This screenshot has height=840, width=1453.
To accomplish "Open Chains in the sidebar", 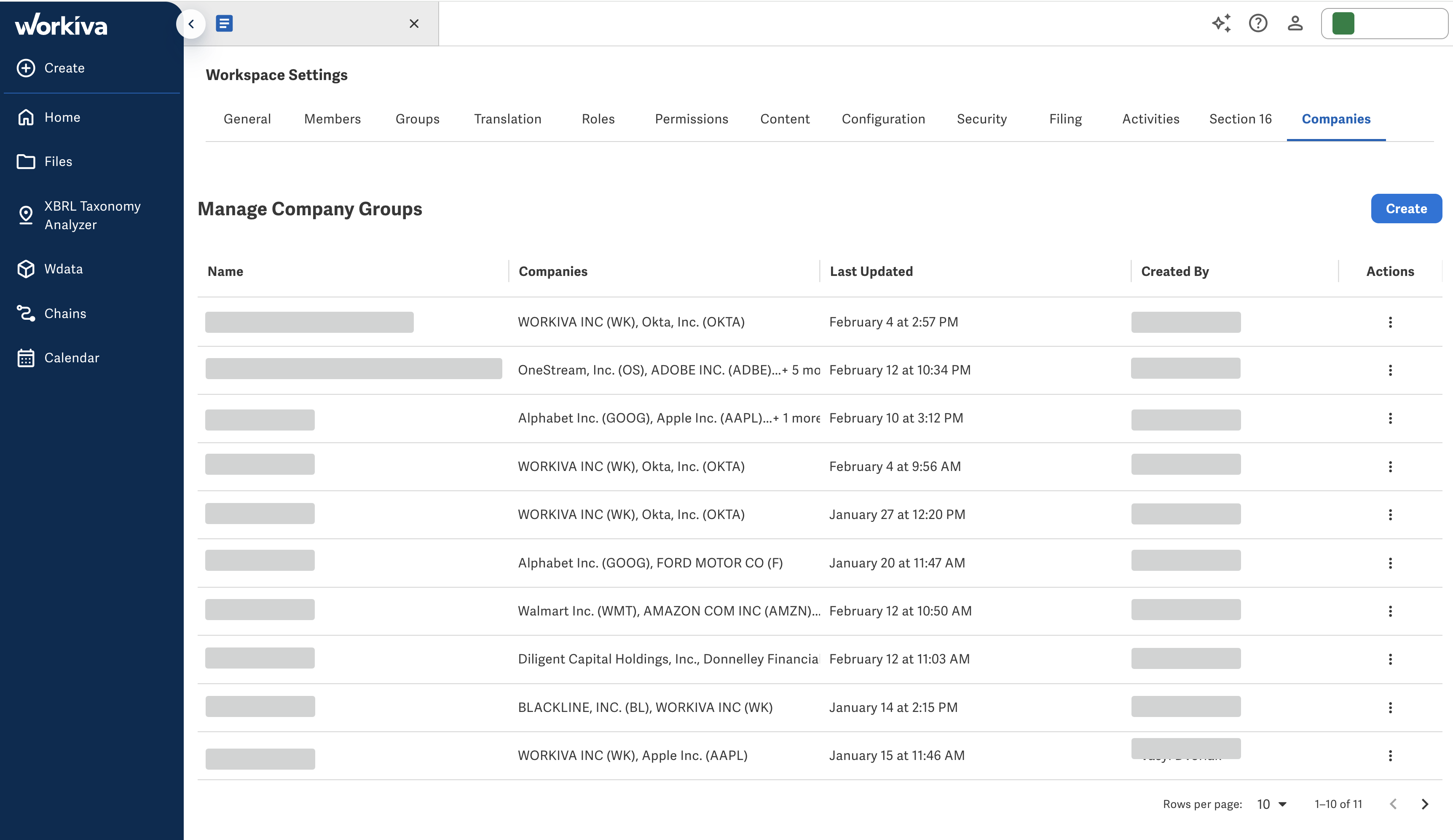I will [52, 313].
